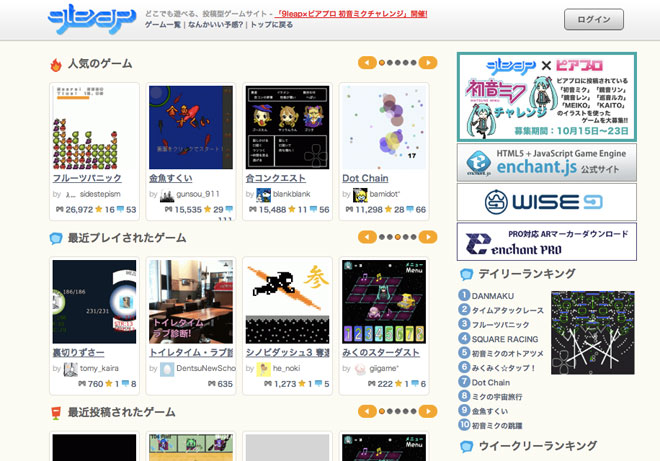Click 初音ミクのオトアツメ in daily ranking
The image size is (660, 461).
coord(507,354)
